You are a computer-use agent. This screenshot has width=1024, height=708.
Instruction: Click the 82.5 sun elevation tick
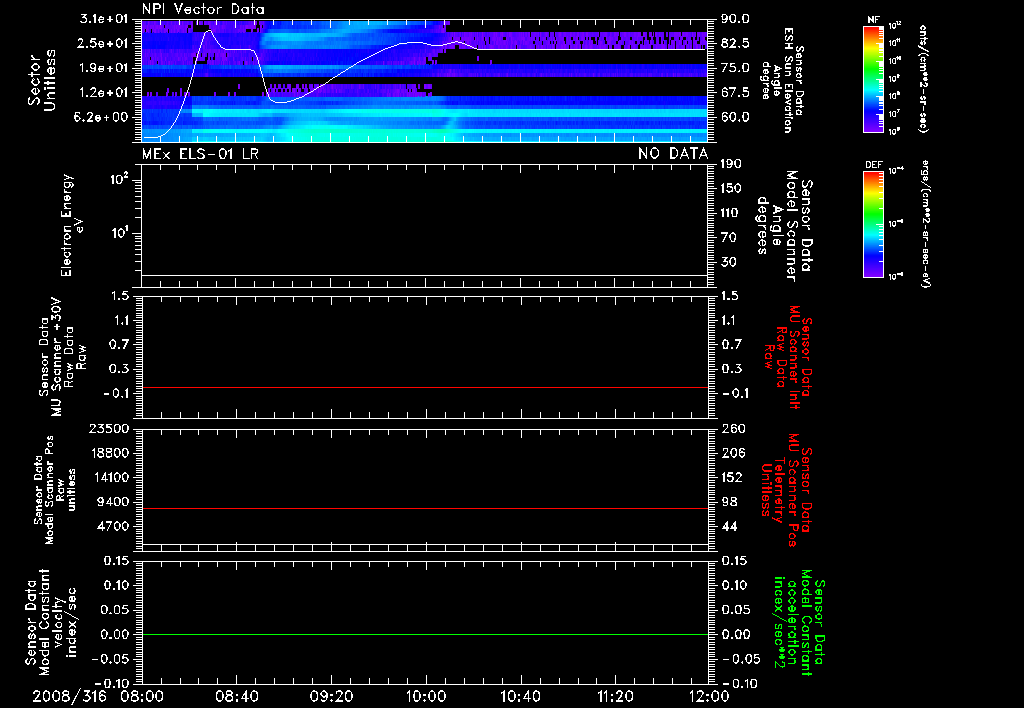[735, 43]
